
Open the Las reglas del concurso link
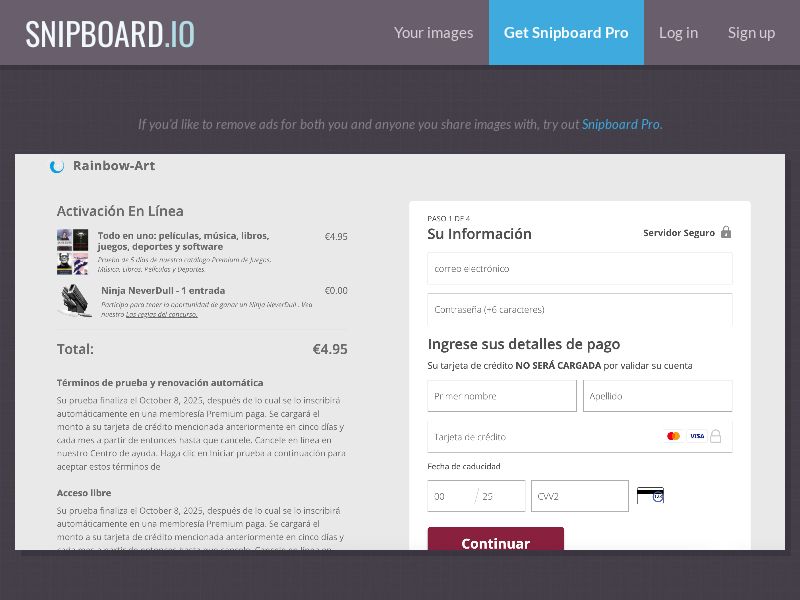click(161, 314)
